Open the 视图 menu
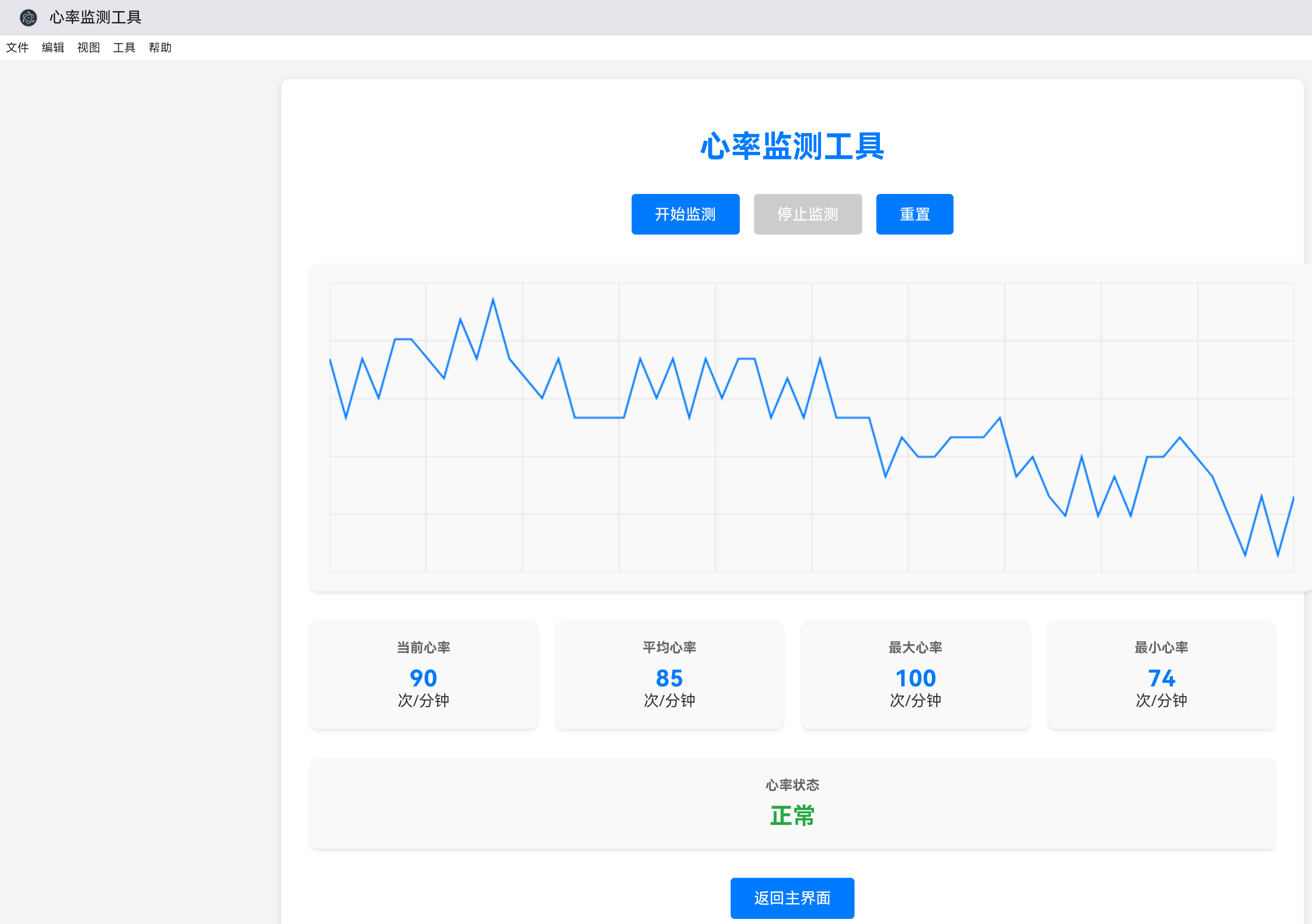This screenshot has height=924, width=1312. click(x=88, y=48)
